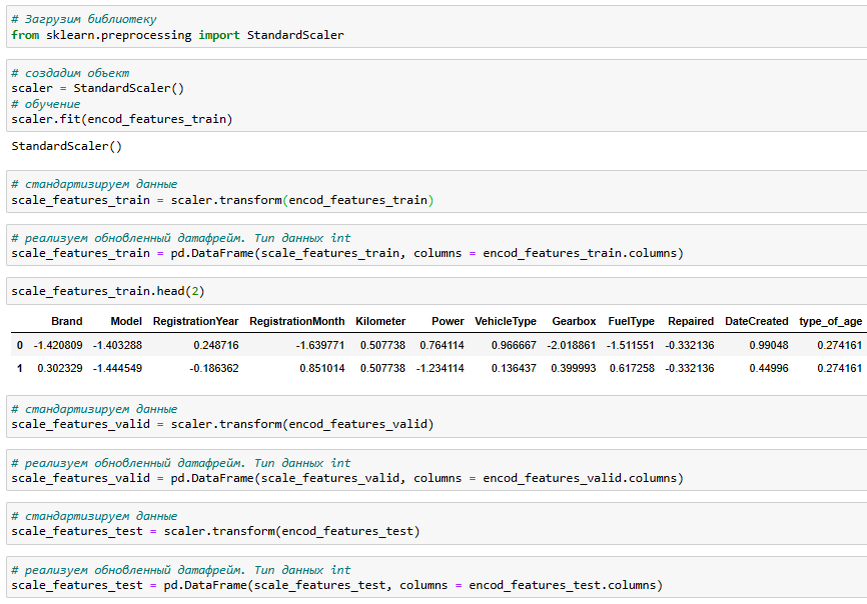867x604 pixels.
Task: Click the Kilometer column header
Action: pos(380,321)
